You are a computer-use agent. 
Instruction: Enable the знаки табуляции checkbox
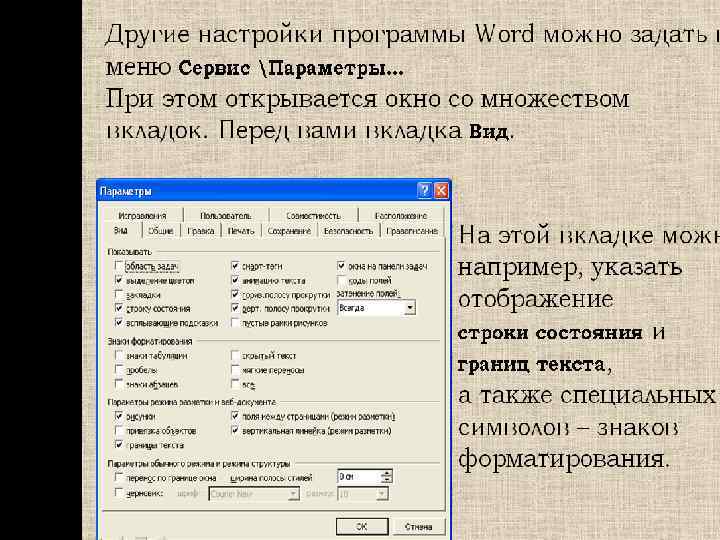click(x=119, y=355)
